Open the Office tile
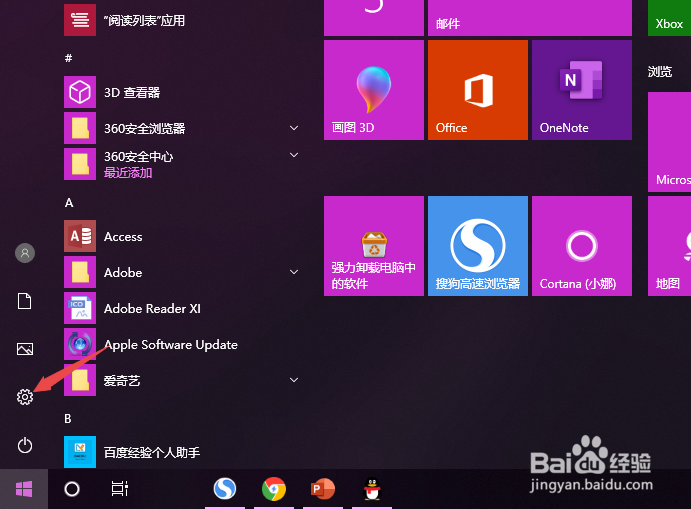The image size is (691, 509). (x=478, y=90)
